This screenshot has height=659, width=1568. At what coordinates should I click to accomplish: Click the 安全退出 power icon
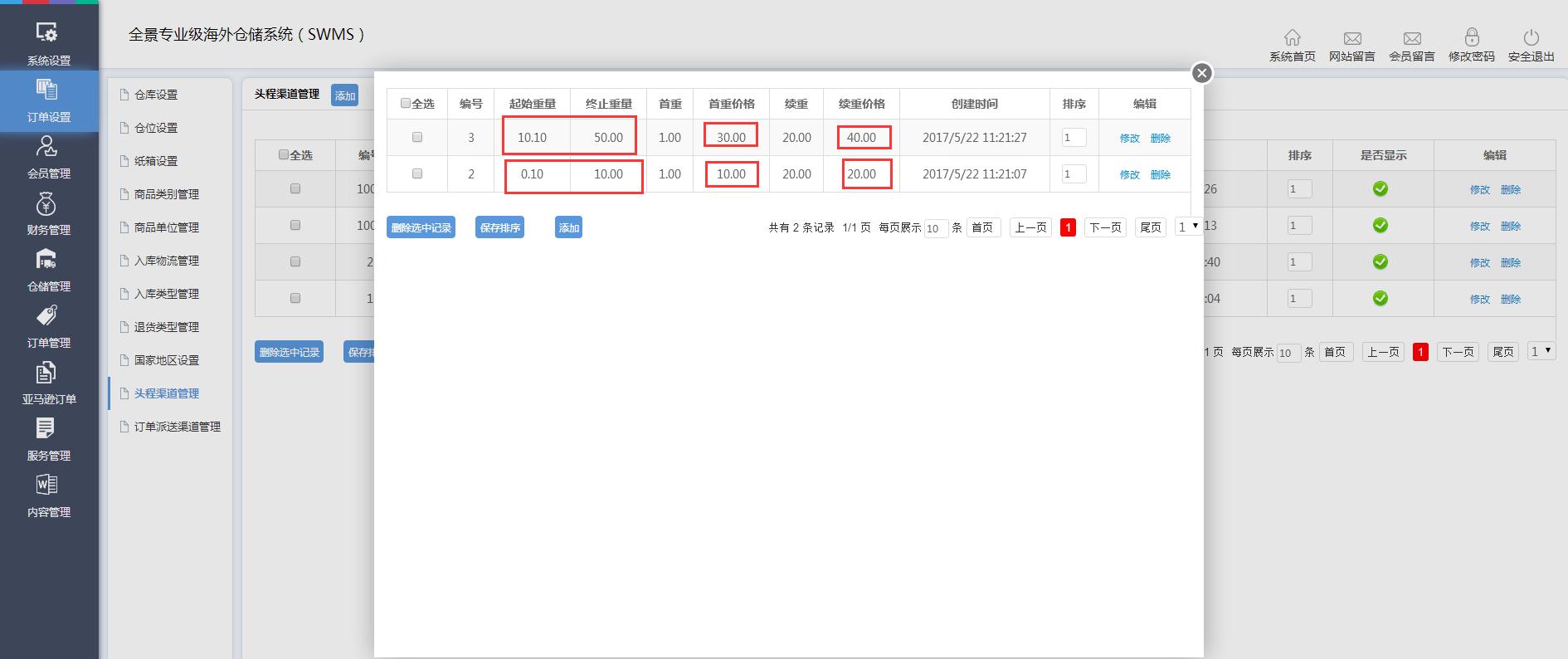[1531, 37]
